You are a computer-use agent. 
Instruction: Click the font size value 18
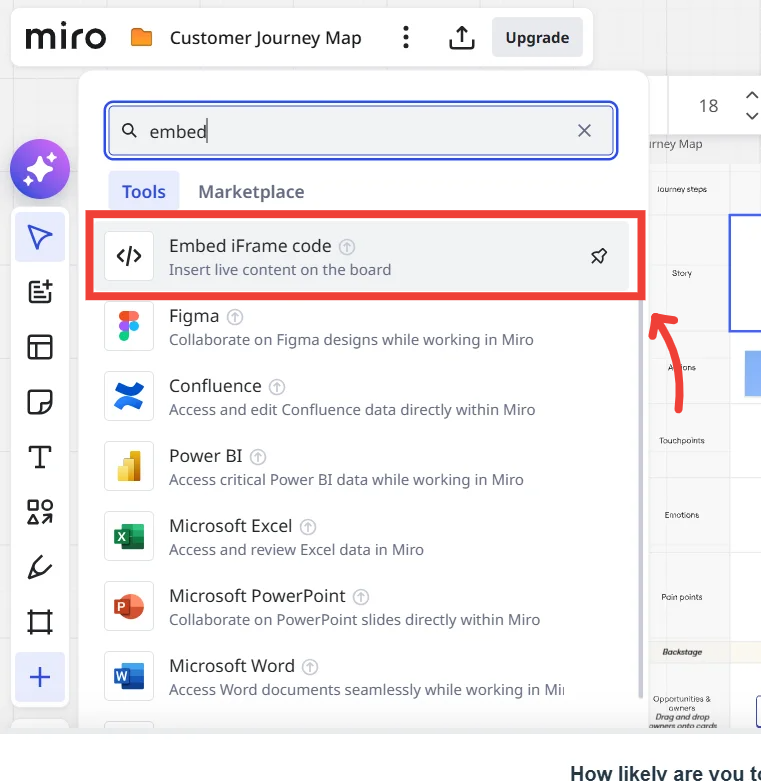[x=709, y=106]
